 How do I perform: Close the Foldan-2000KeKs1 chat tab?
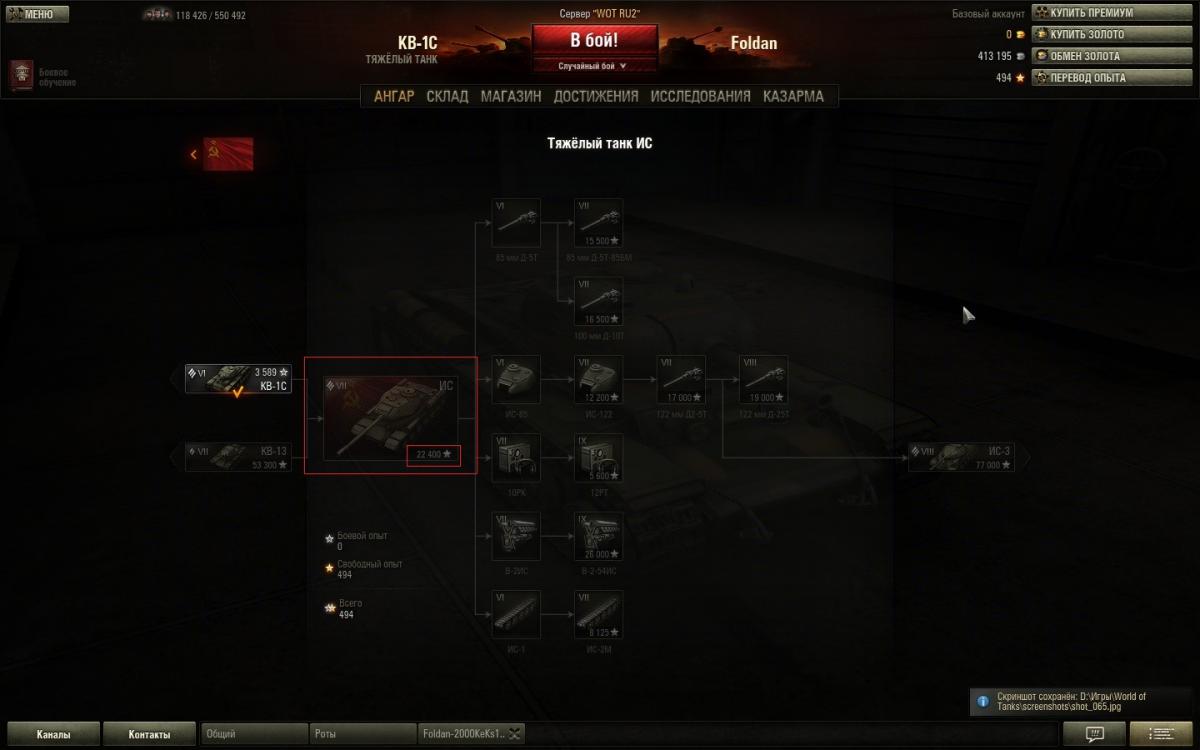[x=515, y=734]
